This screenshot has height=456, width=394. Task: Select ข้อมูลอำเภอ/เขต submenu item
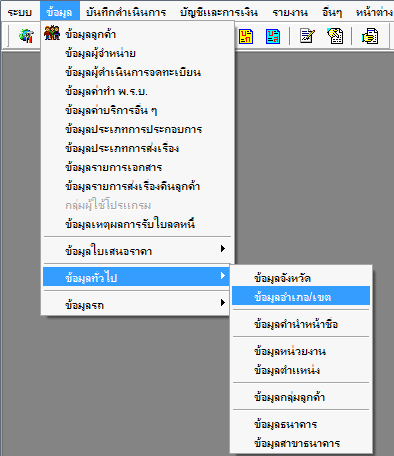(301, 296)
